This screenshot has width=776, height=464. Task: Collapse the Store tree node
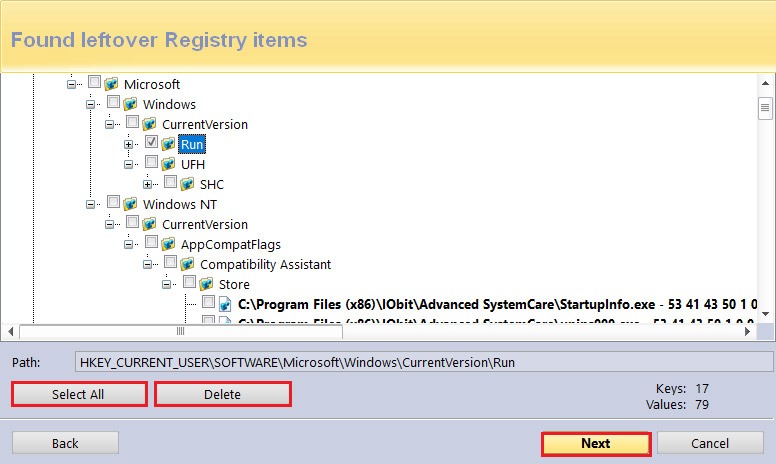click(x=167, y=284)
